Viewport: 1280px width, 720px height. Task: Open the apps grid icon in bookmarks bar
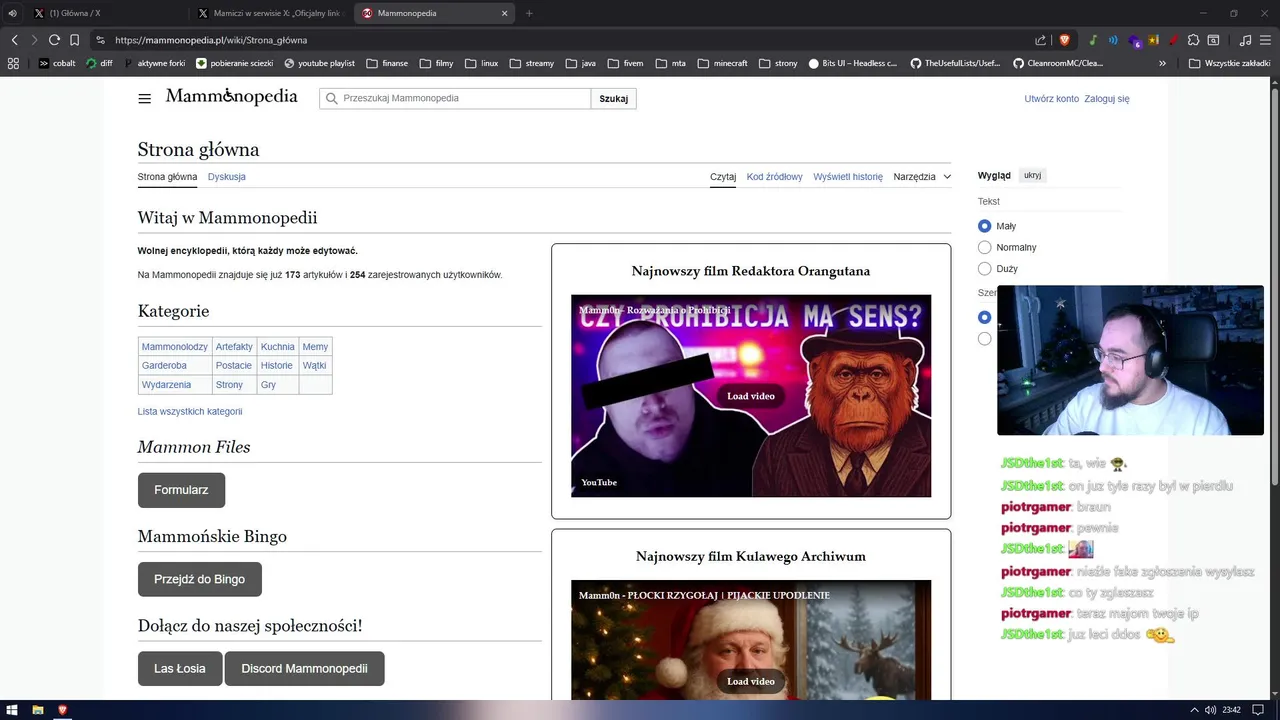(14, 63)
